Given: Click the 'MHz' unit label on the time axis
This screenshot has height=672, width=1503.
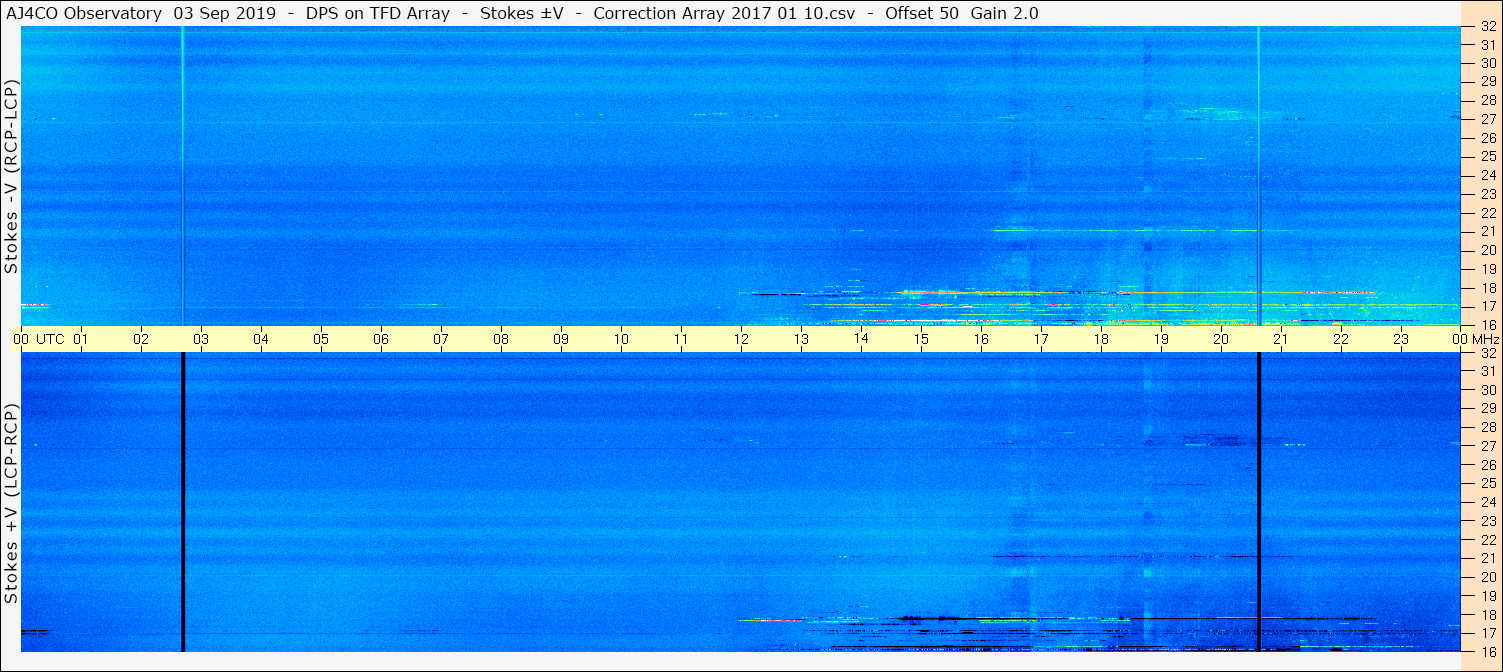Looking at the screenshot, I should [1485, 339].
